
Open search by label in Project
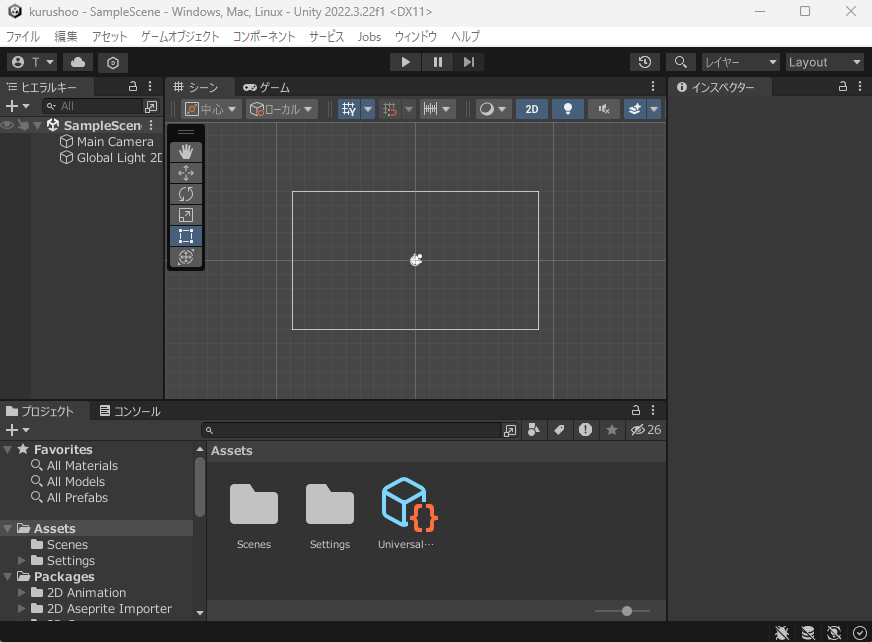pyautogui.click(x=559, y=430)
